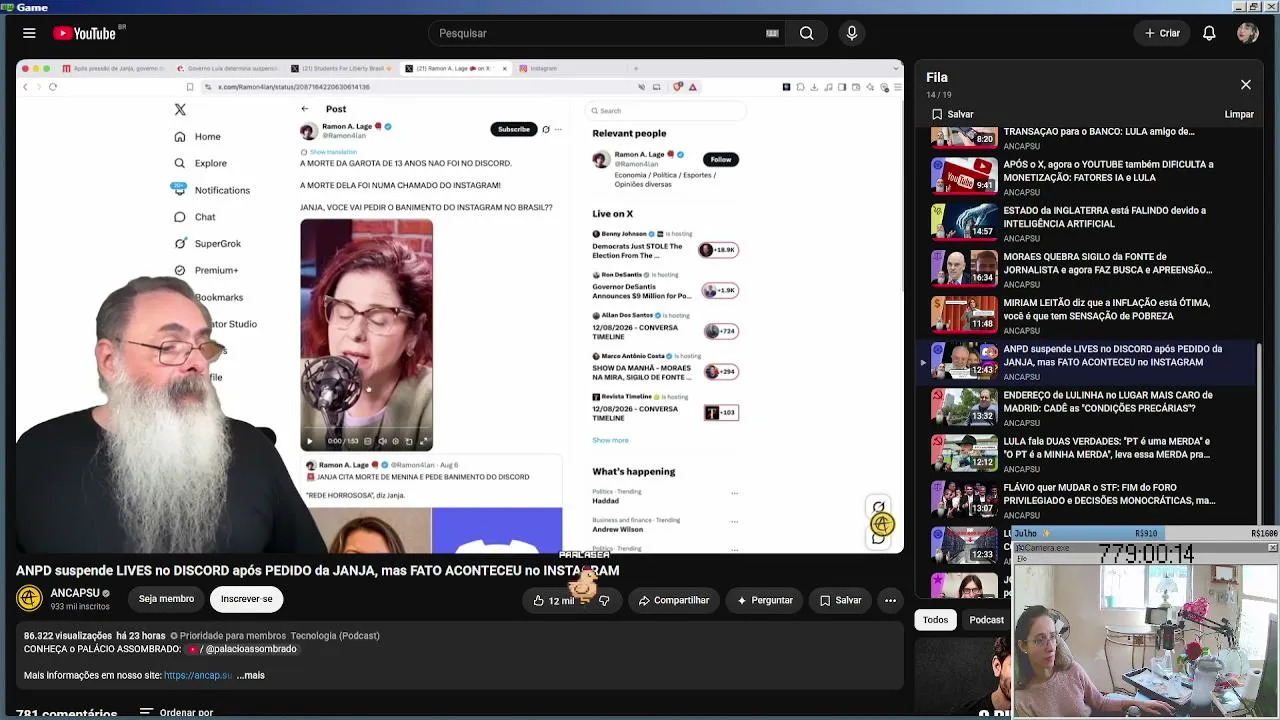Image resolution: width=1280 pixels, height=720 pixels.
Task: Click the magnifying glass search button
Action: pyautogui.click(x=806, y=33)
